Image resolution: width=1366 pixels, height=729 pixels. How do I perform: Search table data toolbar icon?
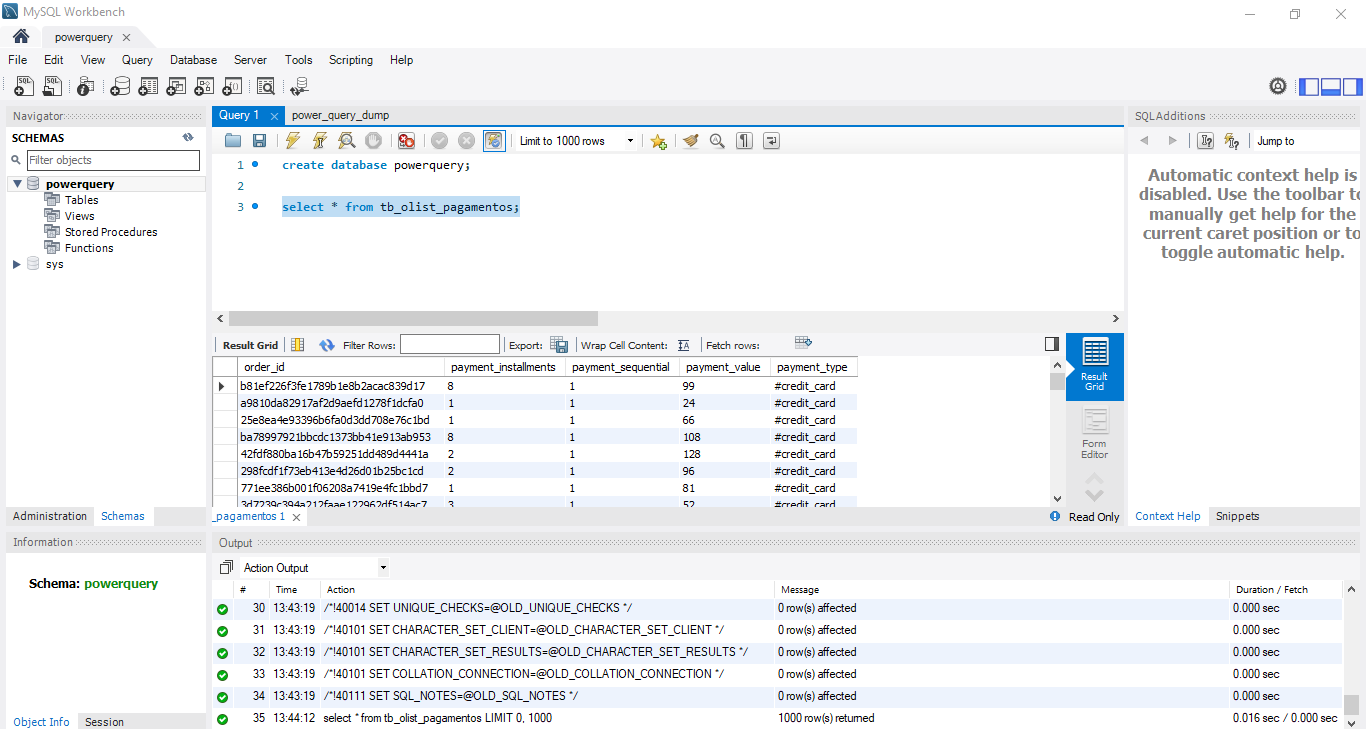[x=265, y=87]
